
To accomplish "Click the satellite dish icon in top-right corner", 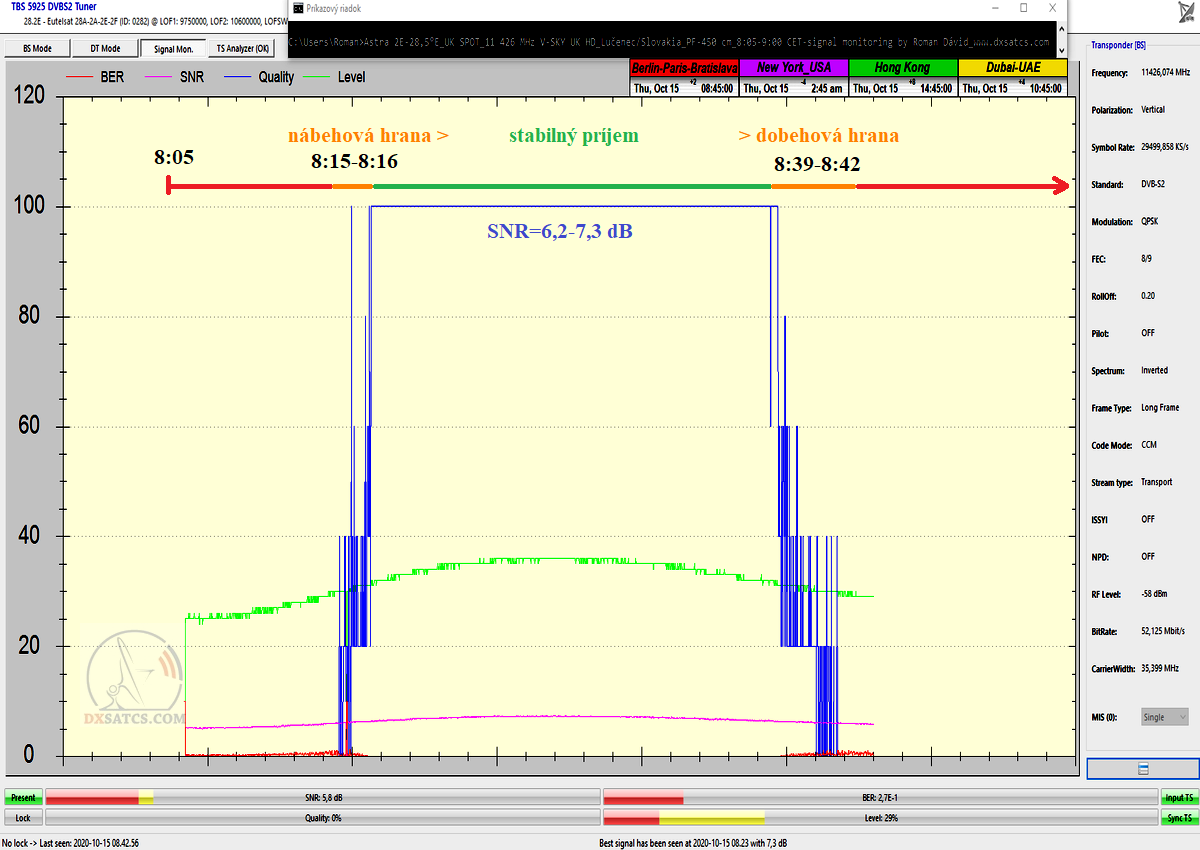I will tap(1183, 12).
